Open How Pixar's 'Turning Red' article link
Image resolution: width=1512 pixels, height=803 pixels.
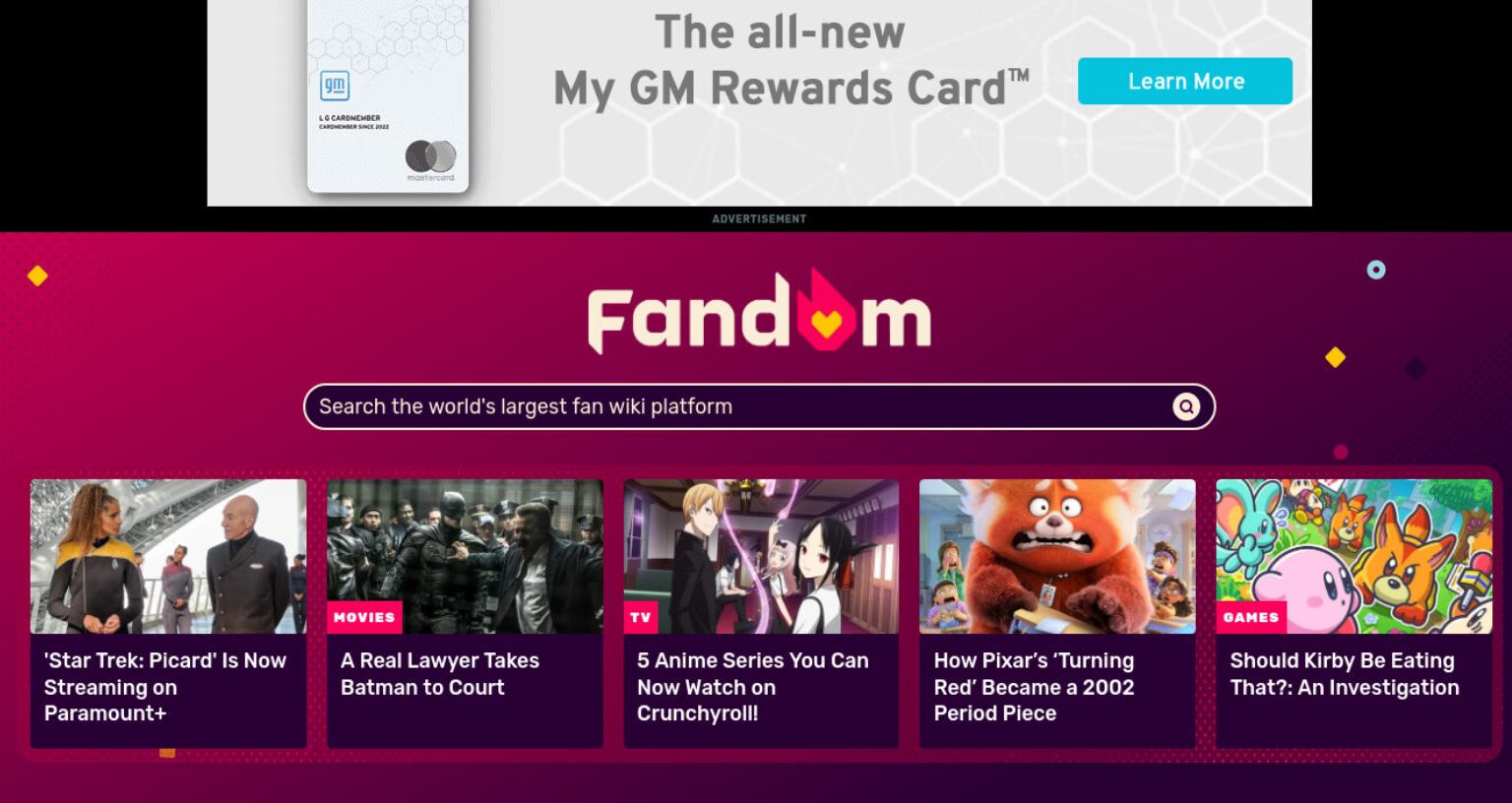(x=1035, y=687)
